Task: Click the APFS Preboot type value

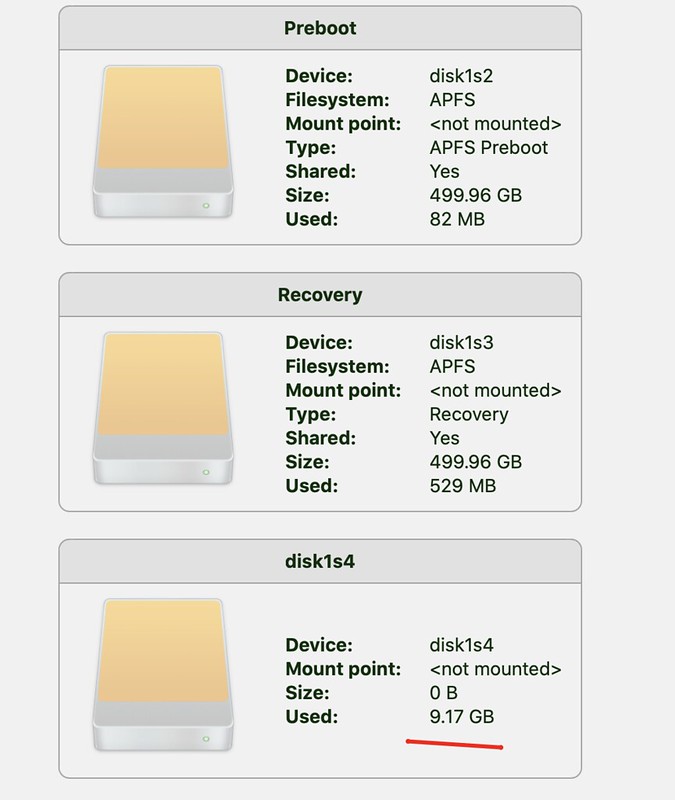Action: pyautogui.click(x=489, y=147)
